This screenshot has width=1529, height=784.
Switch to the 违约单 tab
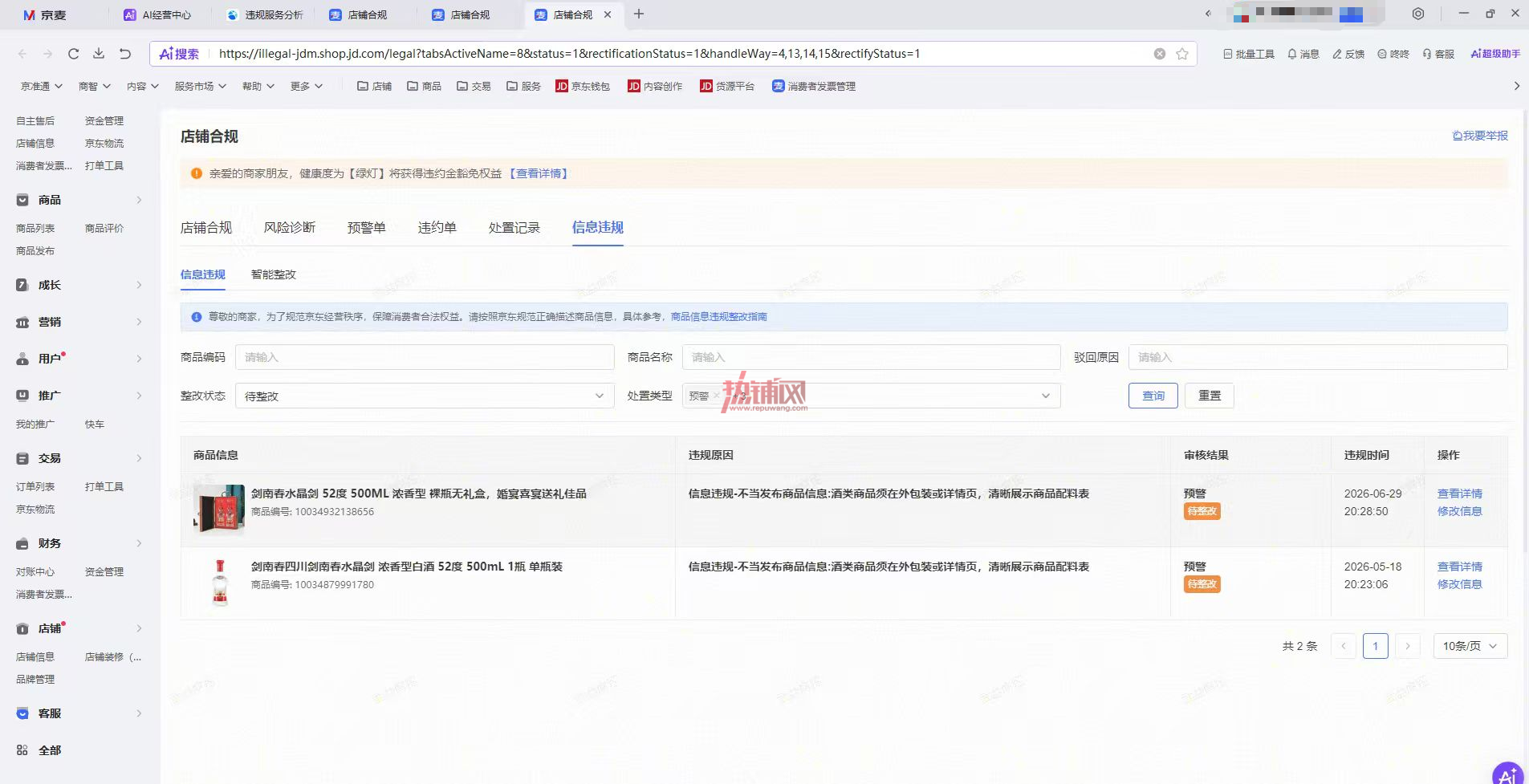pyautogui.click(x=437, y=228)
